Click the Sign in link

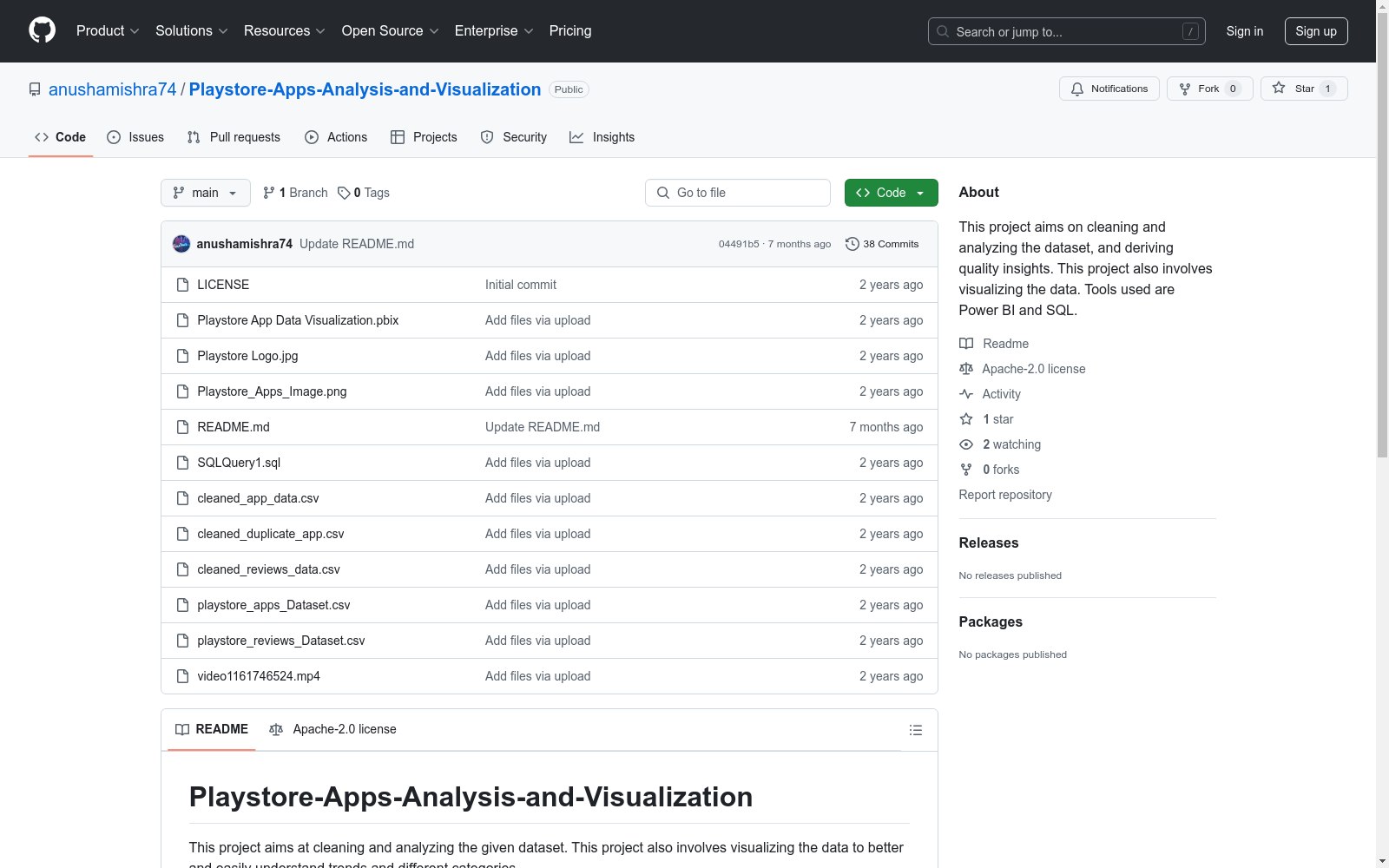click(x=1245, y=31)
